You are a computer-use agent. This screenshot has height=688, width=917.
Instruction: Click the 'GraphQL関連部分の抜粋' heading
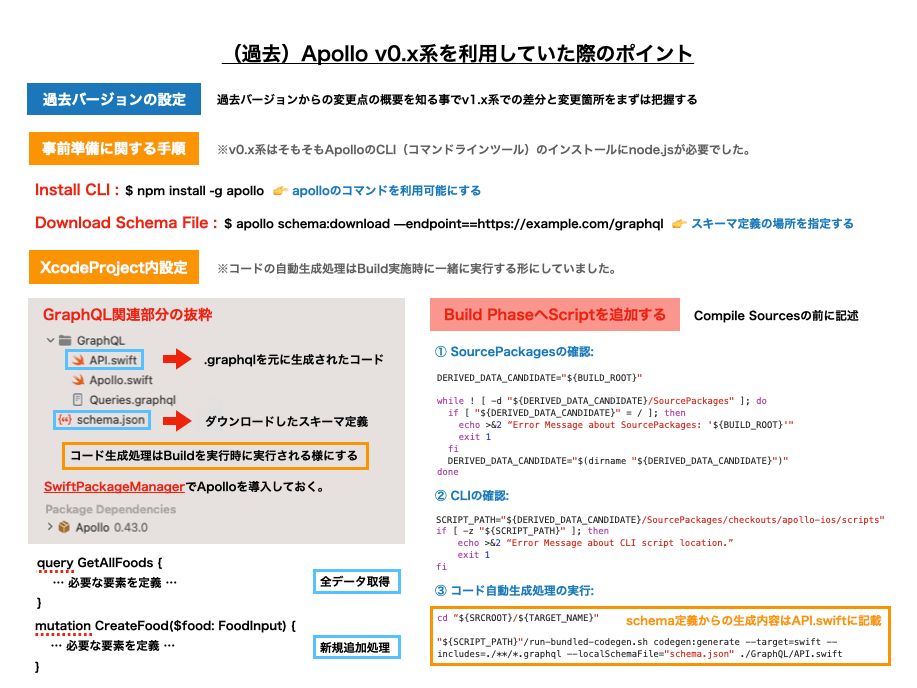pyautogui.click(x=127, y=315)
